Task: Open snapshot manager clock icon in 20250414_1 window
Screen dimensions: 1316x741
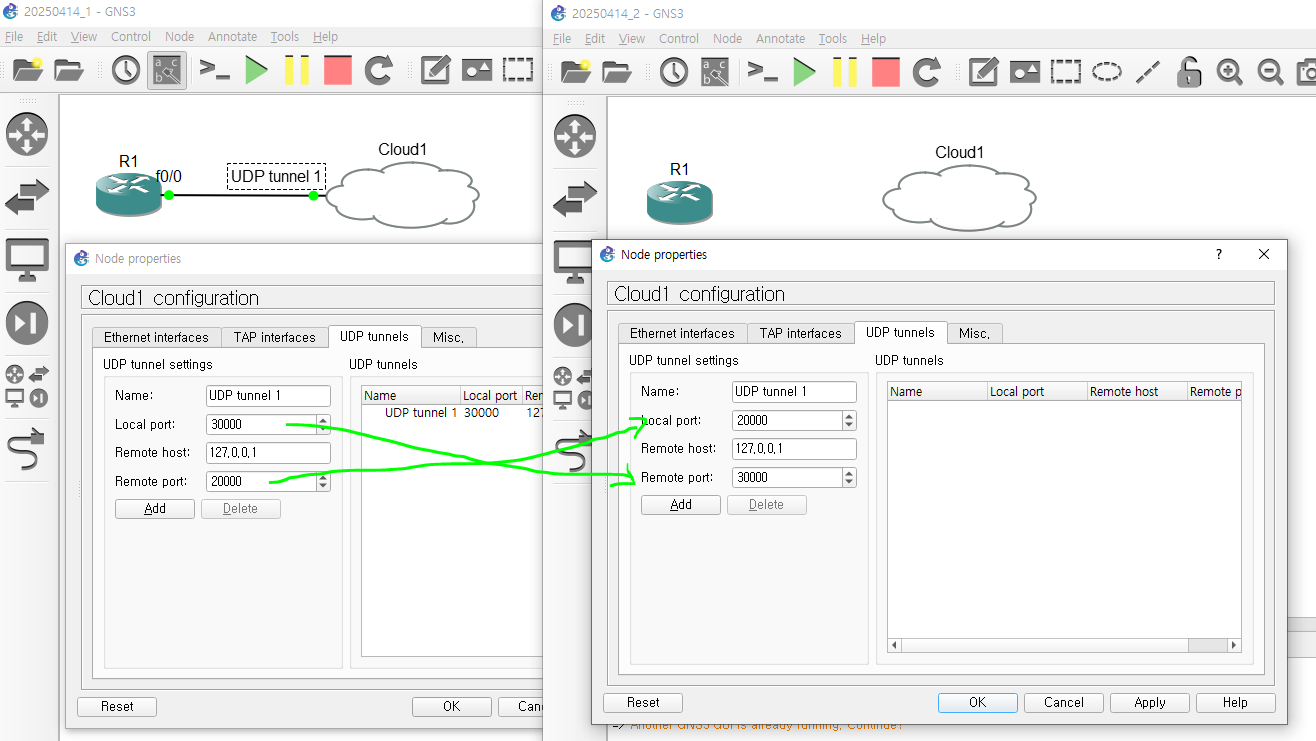Action: pyautogui.click(x=125, y=70)
